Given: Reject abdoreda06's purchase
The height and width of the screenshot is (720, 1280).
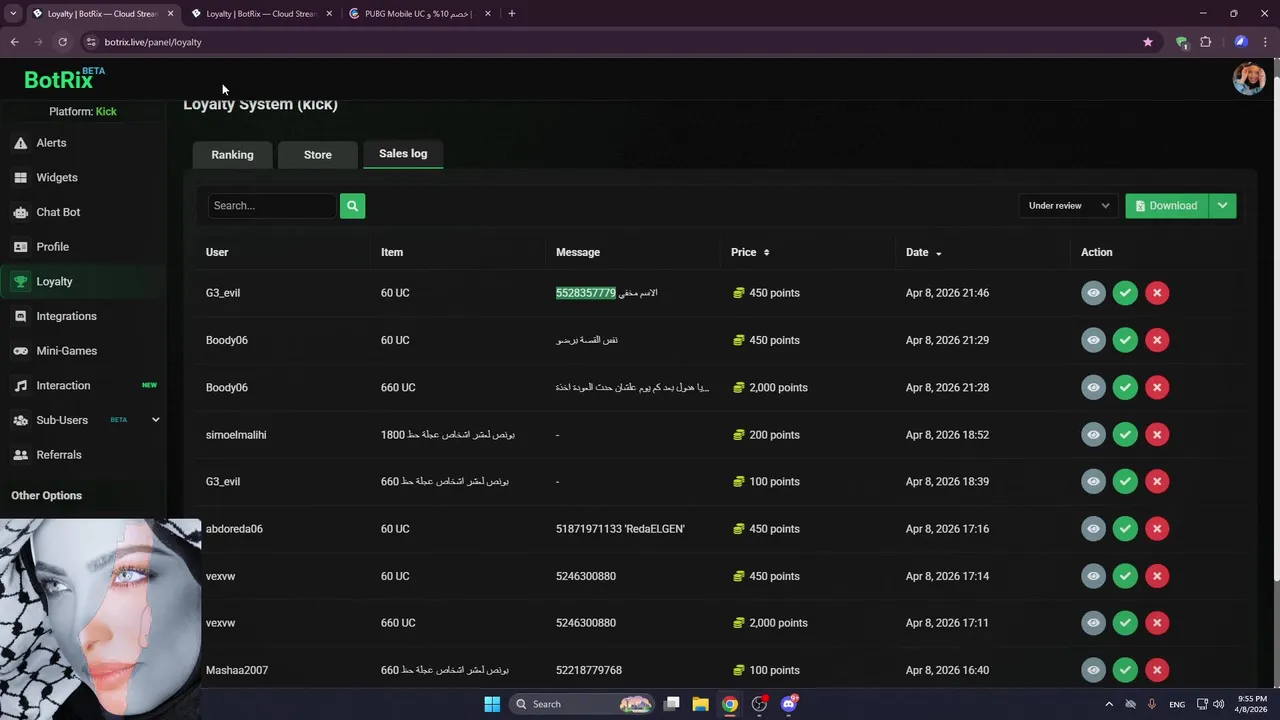Looking at the screenshot, I should [x=1157, y=528].
